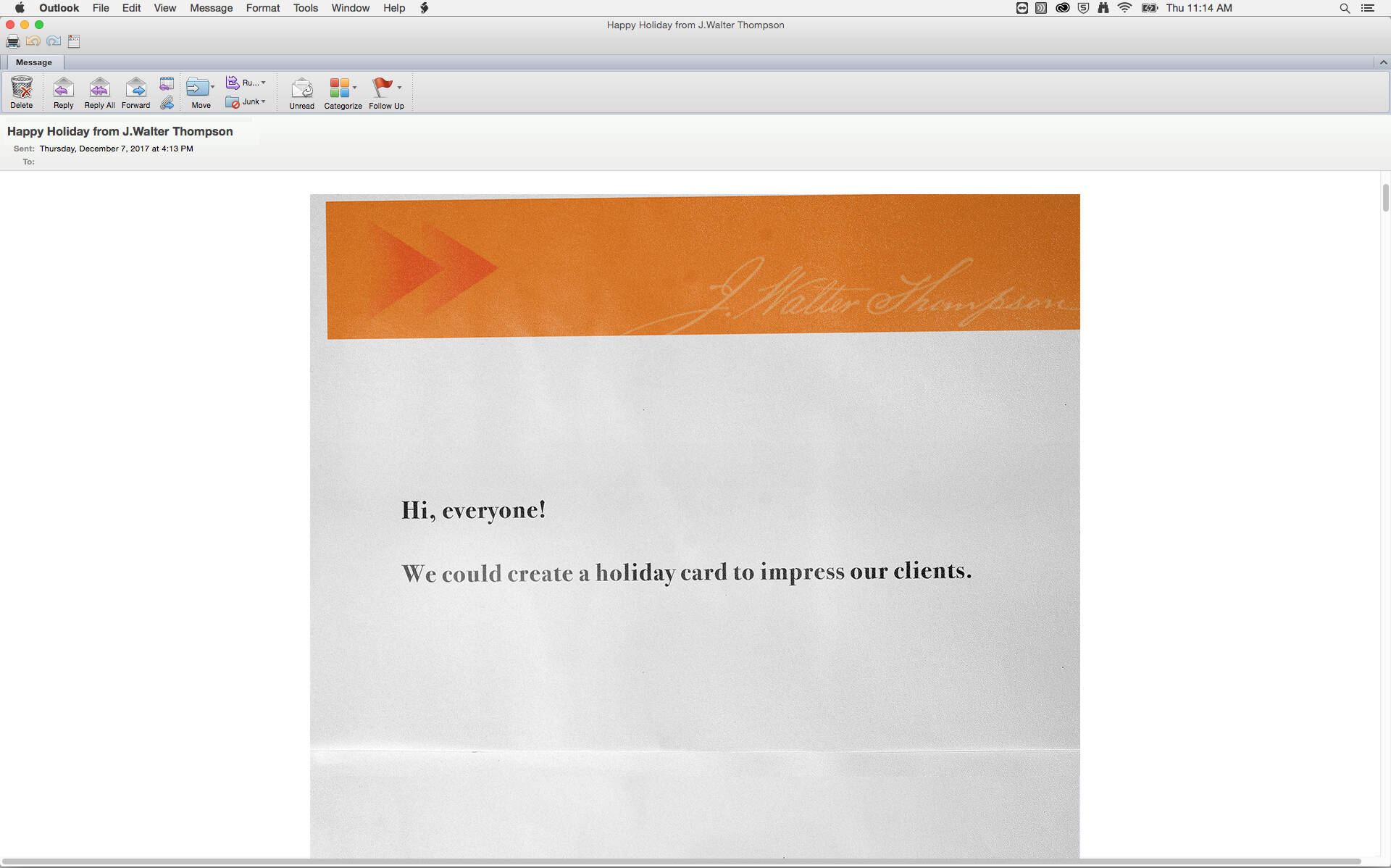Click the 'Hi, everyone!' text in email
1391x868 pixels.
[473, 510]
